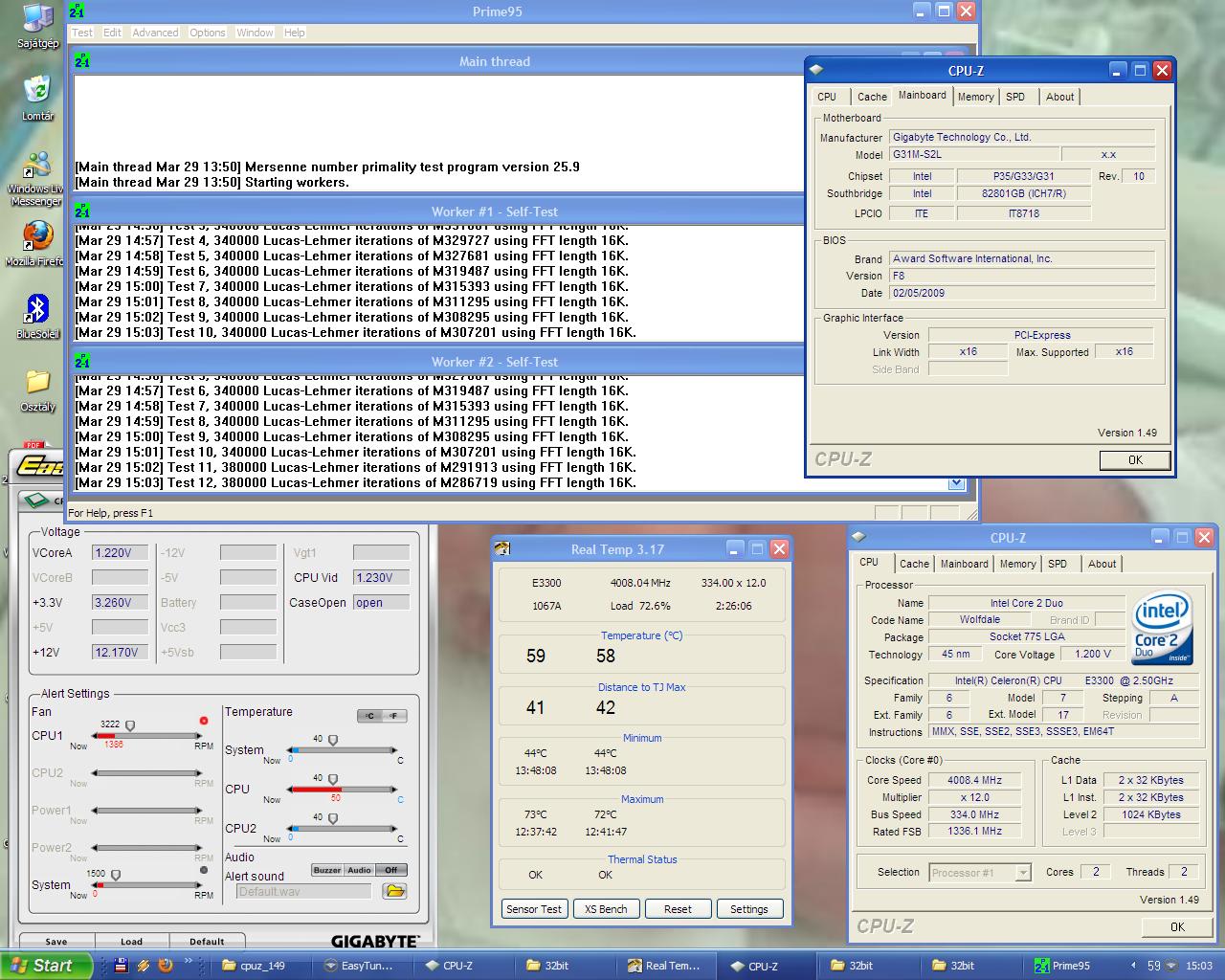Click the Real Temp 3.17 title icon
1225x980 pixels.
coord(502,548)
